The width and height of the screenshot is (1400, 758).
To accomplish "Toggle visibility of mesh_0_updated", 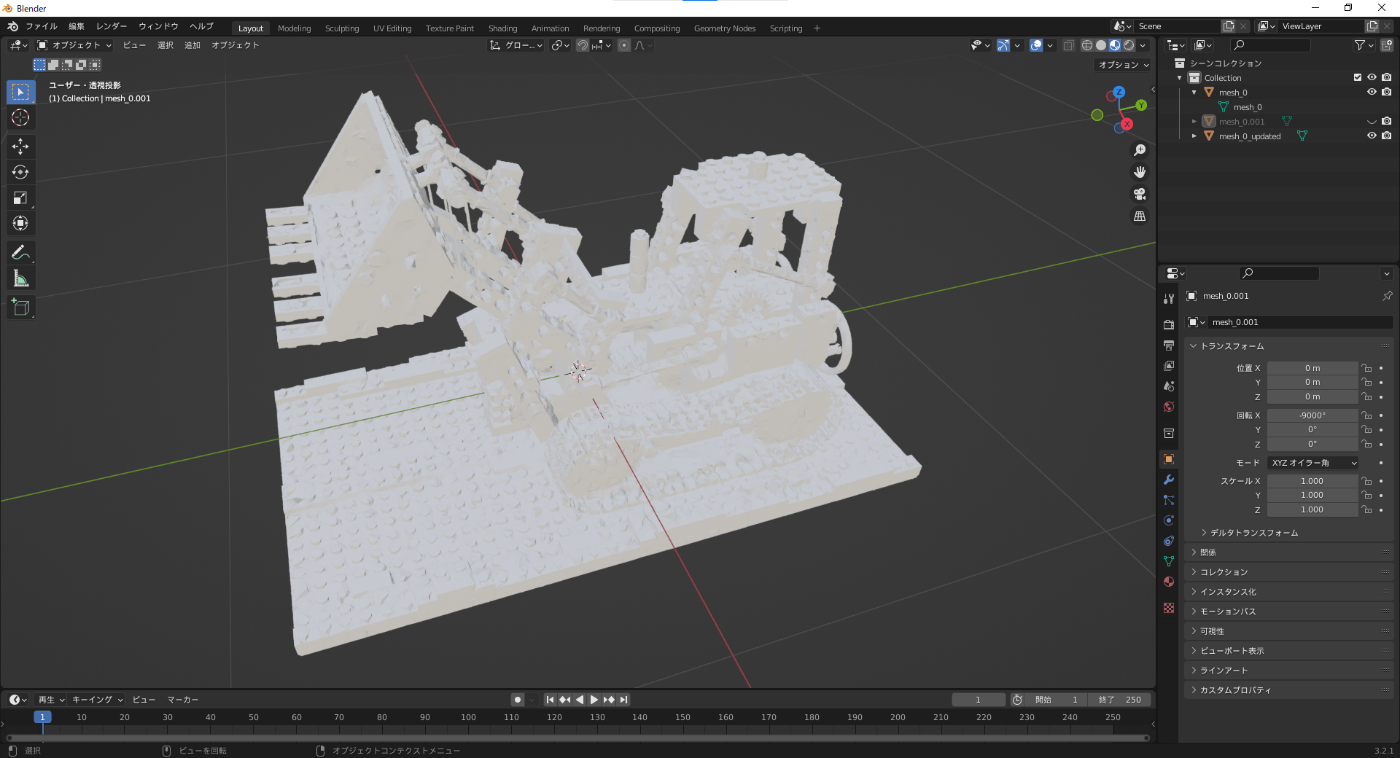I will click(1372, 136).
